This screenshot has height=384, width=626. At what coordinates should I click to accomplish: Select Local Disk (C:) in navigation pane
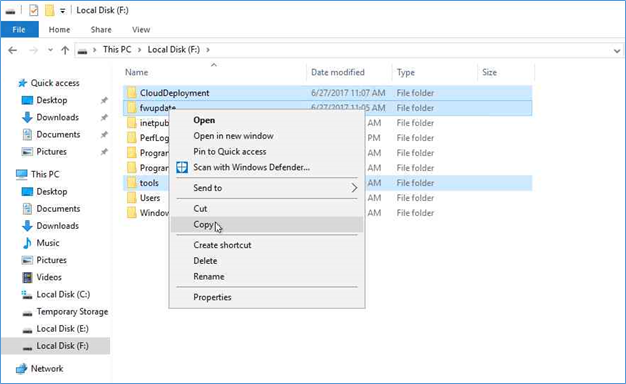(63, 295)
